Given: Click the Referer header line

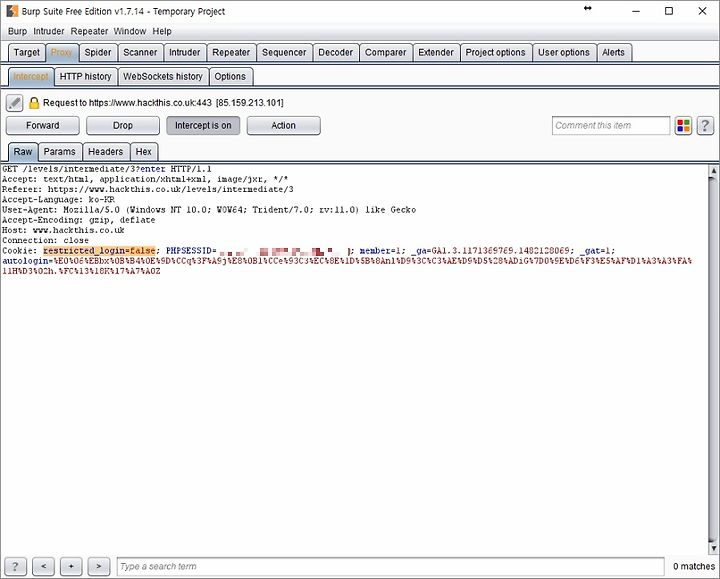Looking at the screenshot, I should [147, 189].
